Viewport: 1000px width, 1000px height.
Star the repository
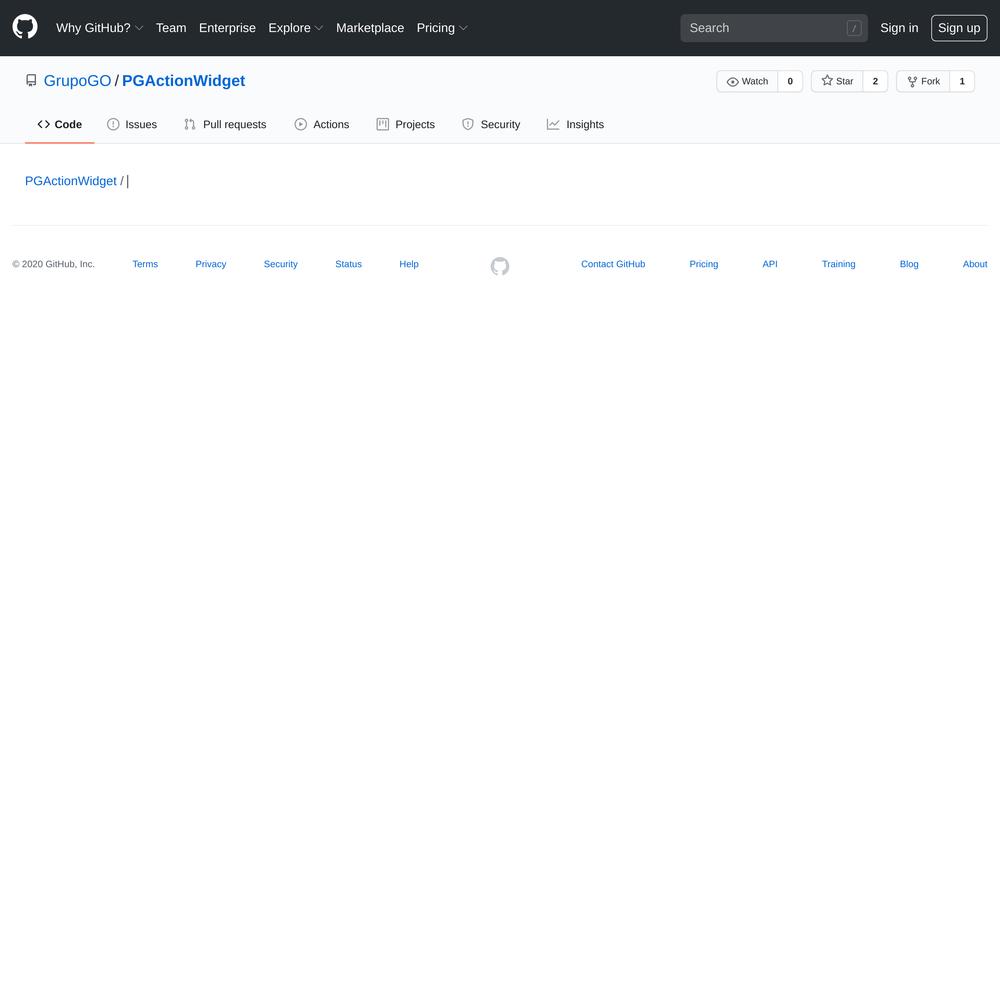coord(837,81)
